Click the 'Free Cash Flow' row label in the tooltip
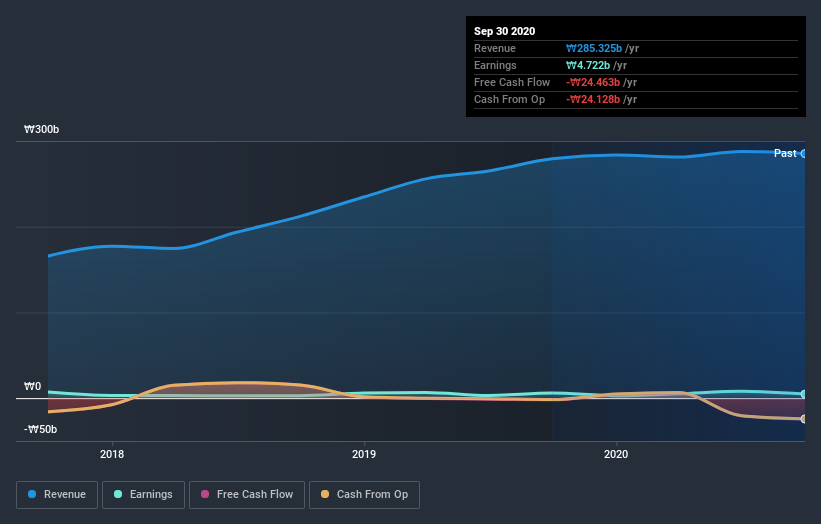The image size is (821, 524). [x=512, y=82]
